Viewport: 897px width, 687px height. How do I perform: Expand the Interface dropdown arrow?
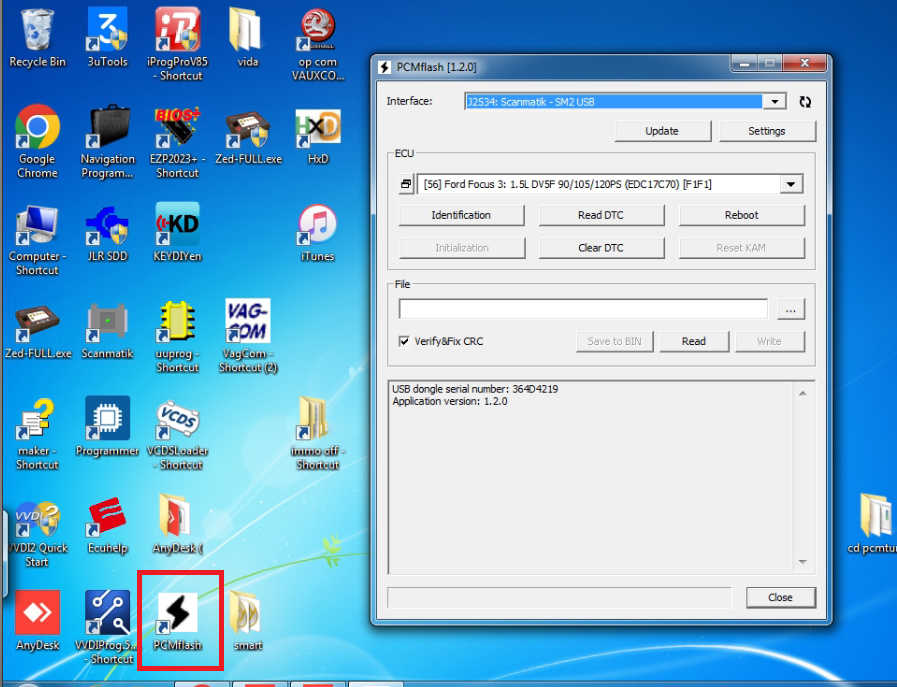coord(775,102)
